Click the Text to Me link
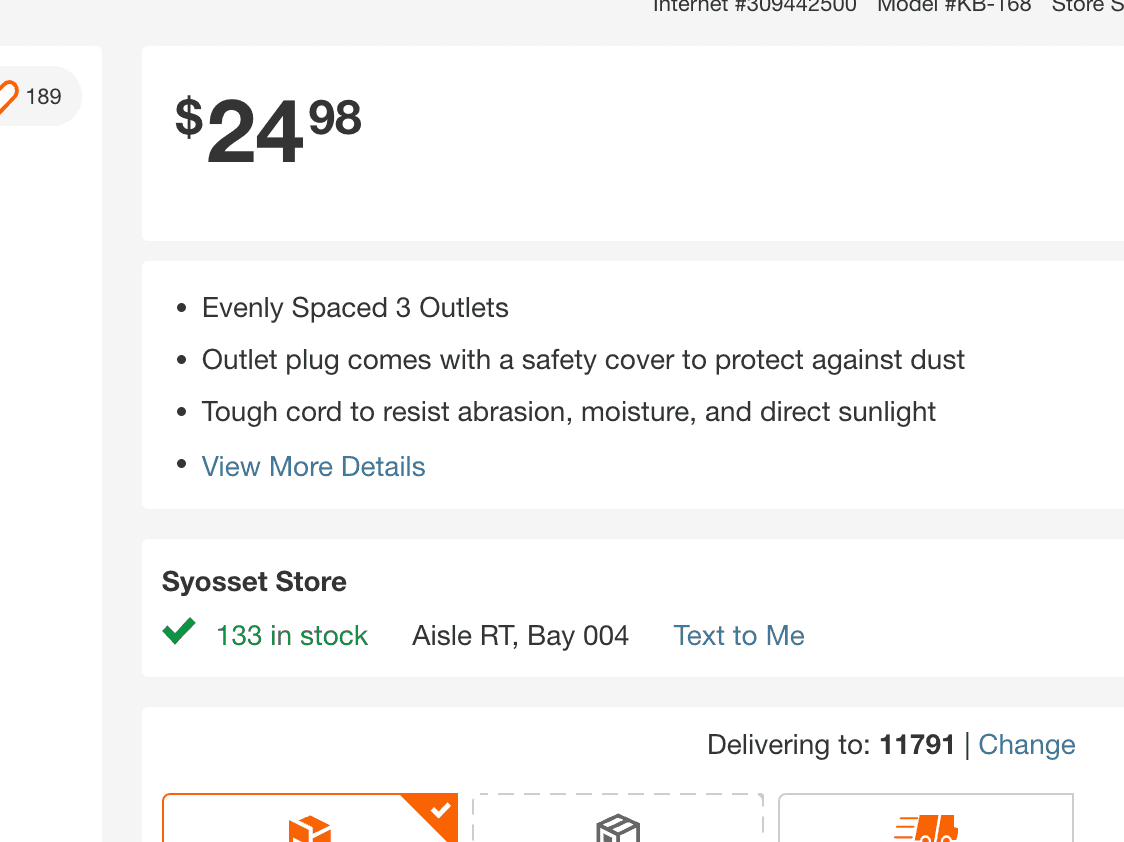 point(738,636)
